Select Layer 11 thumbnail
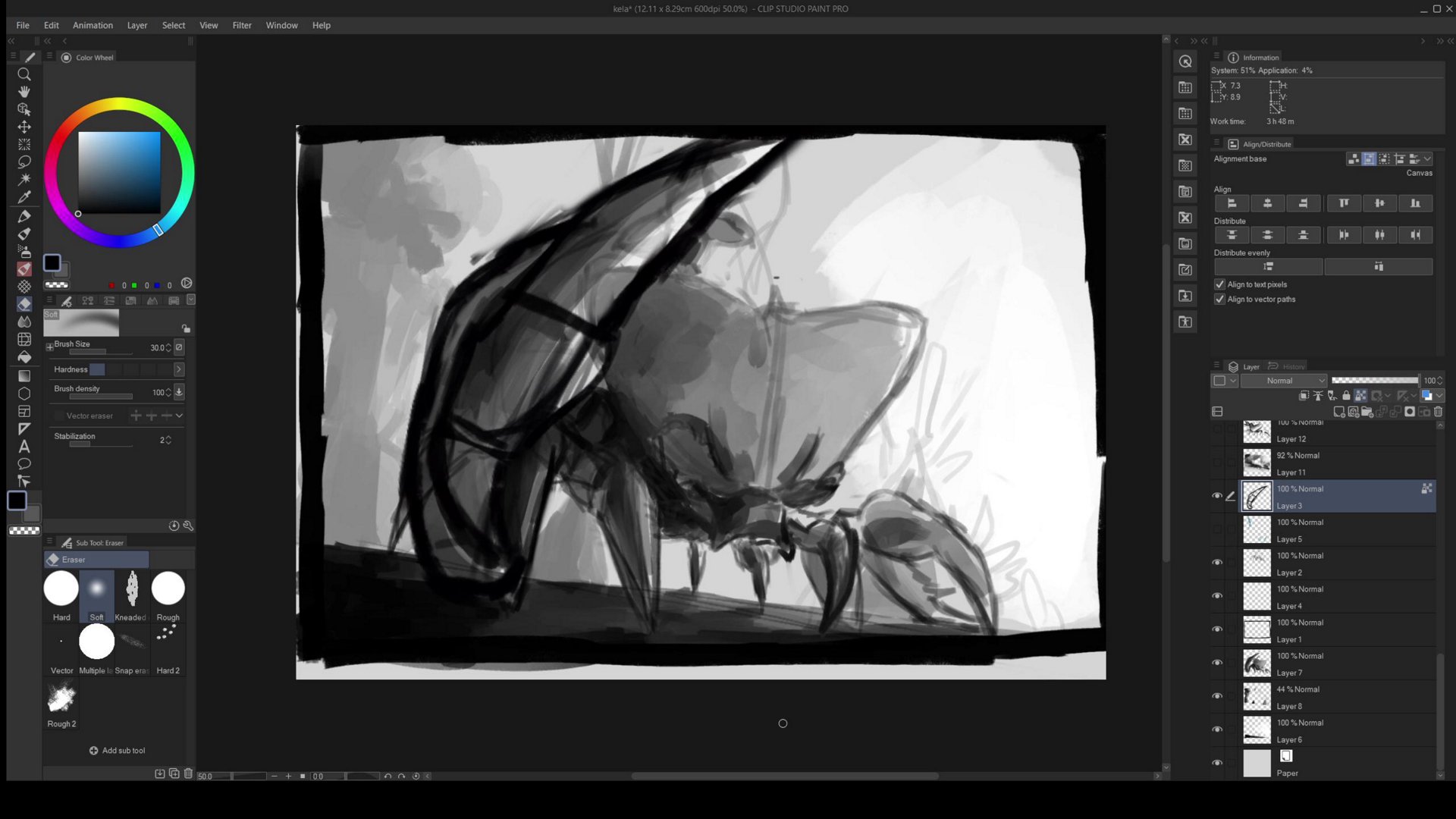Screen dimensions: 1456x819 click(1257, 463)
